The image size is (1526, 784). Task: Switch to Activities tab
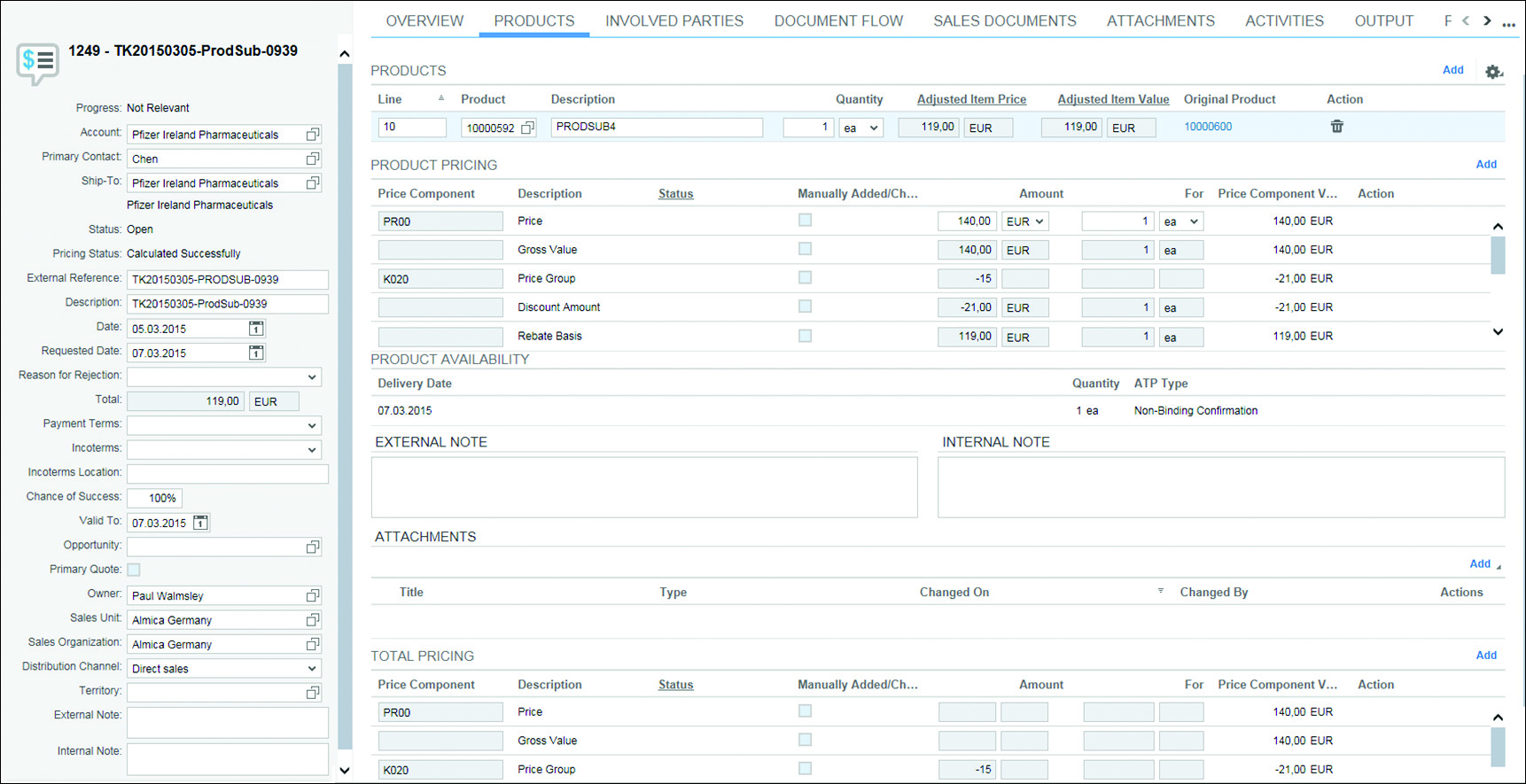(1284, 20)
